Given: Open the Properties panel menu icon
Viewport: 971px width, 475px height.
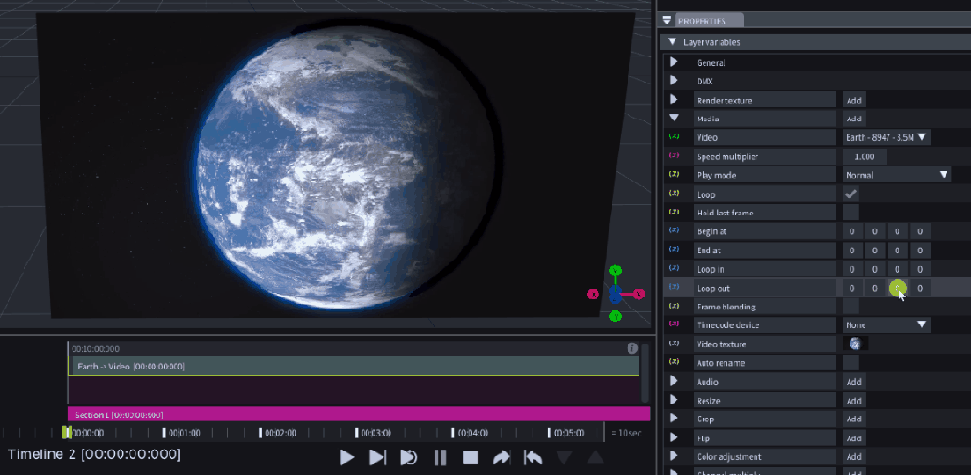Looking at the screenshot, I should tap(667, 20).
